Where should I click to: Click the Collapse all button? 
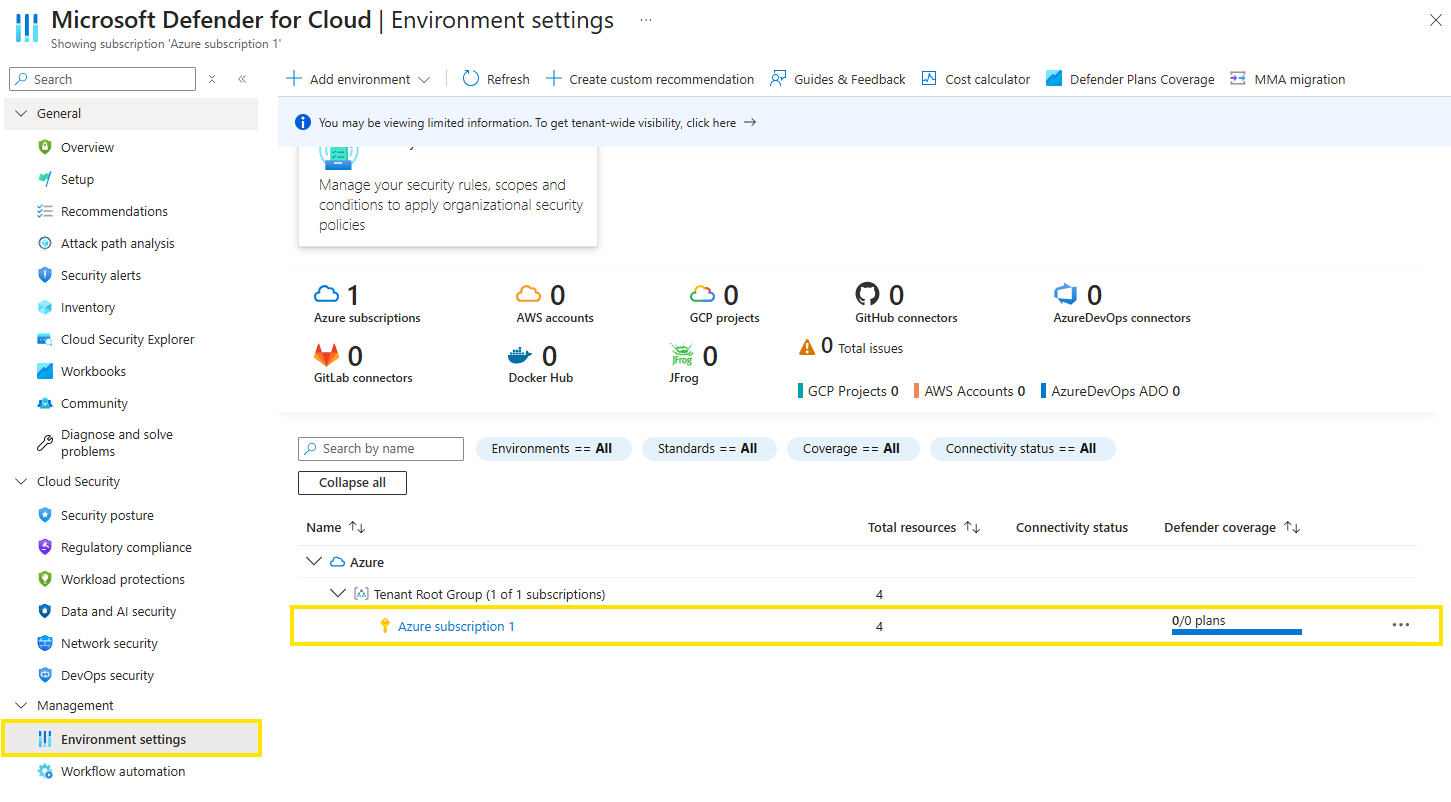point(352,482)
